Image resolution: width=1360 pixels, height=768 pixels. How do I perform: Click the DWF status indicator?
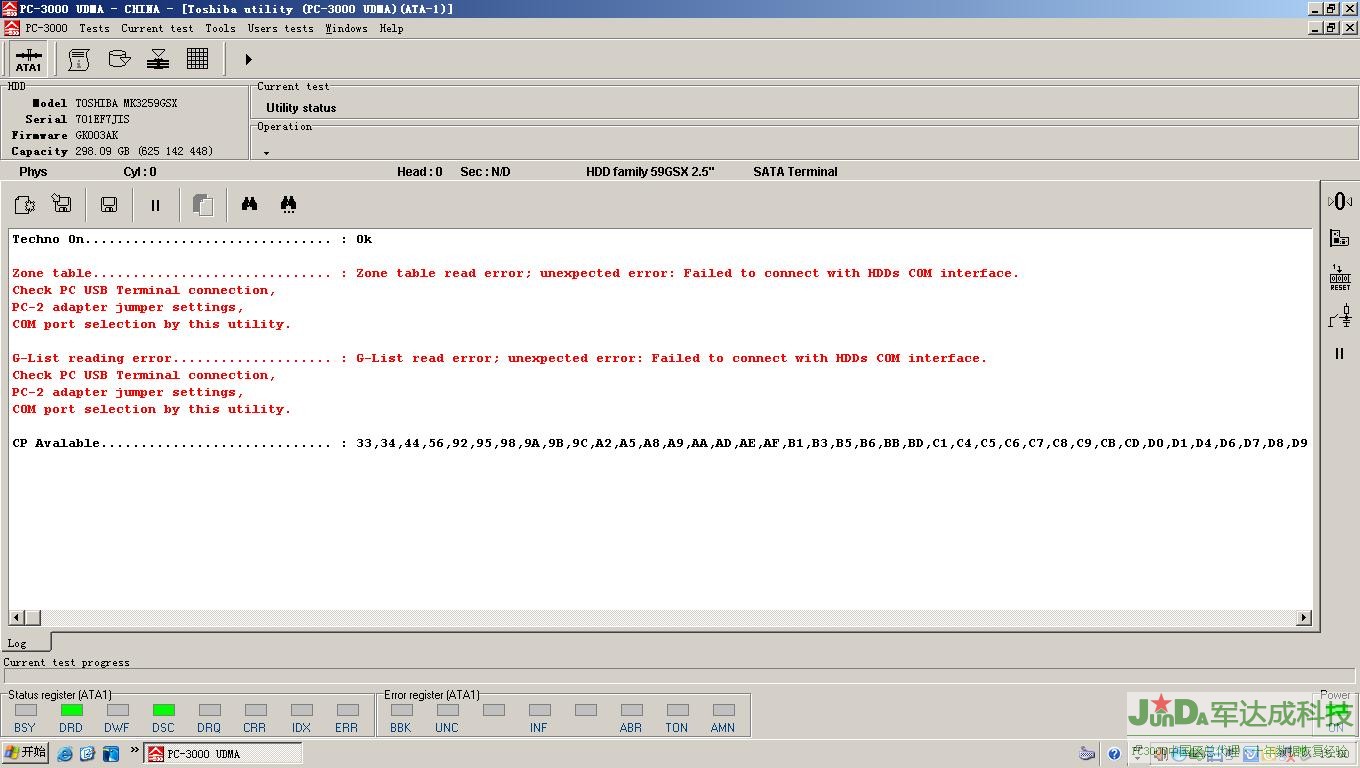coord(117,710)
